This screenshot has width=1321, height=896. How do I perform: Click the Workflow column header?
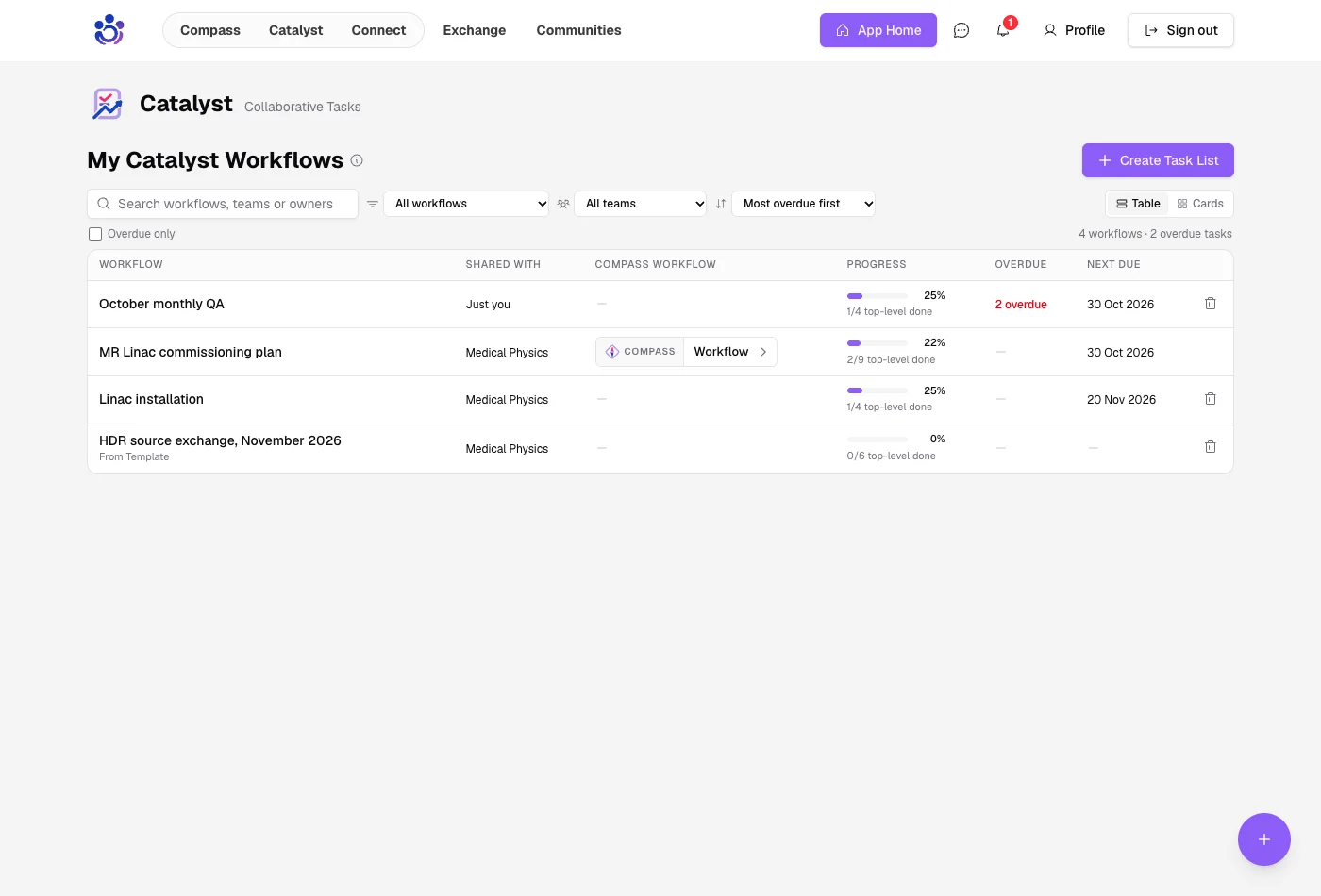pos(131,265)
